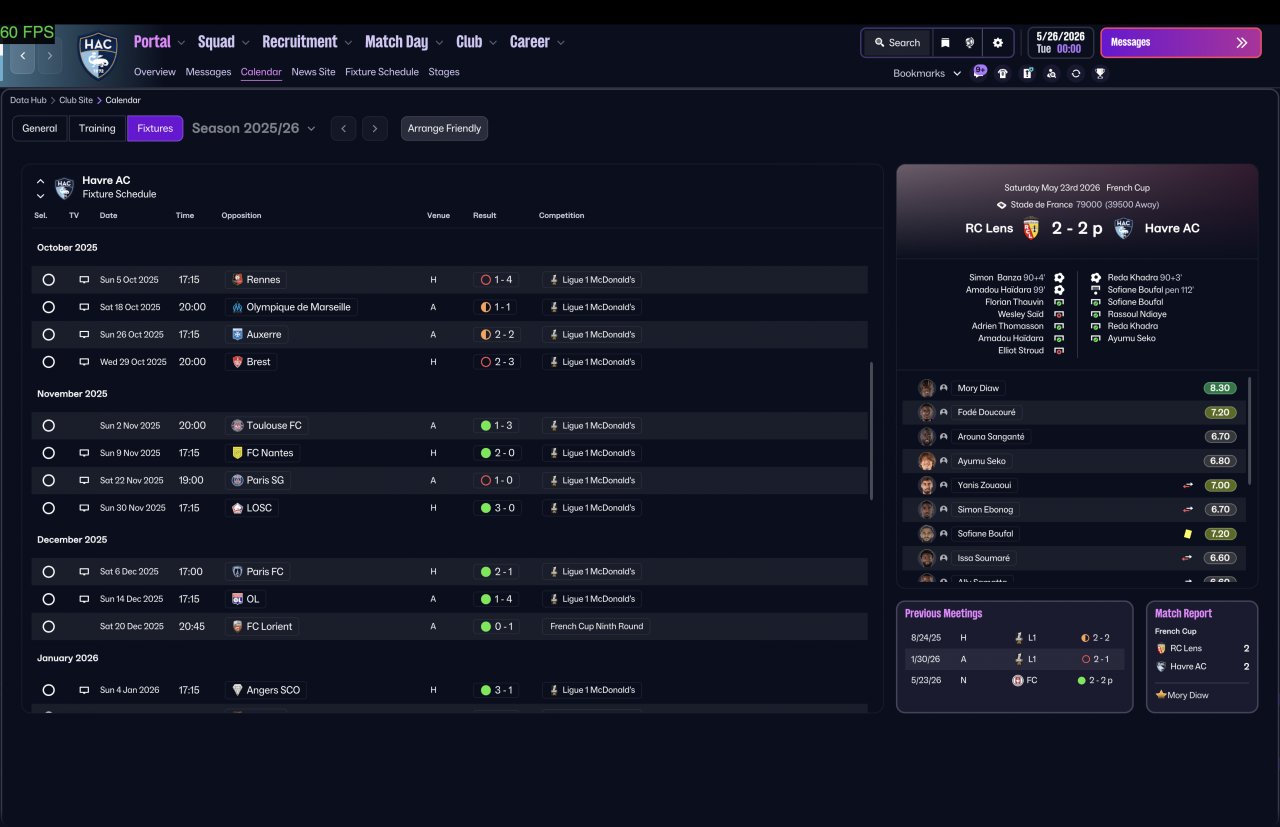The height and width of the screenshot is (827, 1280).
Task: Click the Stade de France stadium icon
Action: point(1002,204)
